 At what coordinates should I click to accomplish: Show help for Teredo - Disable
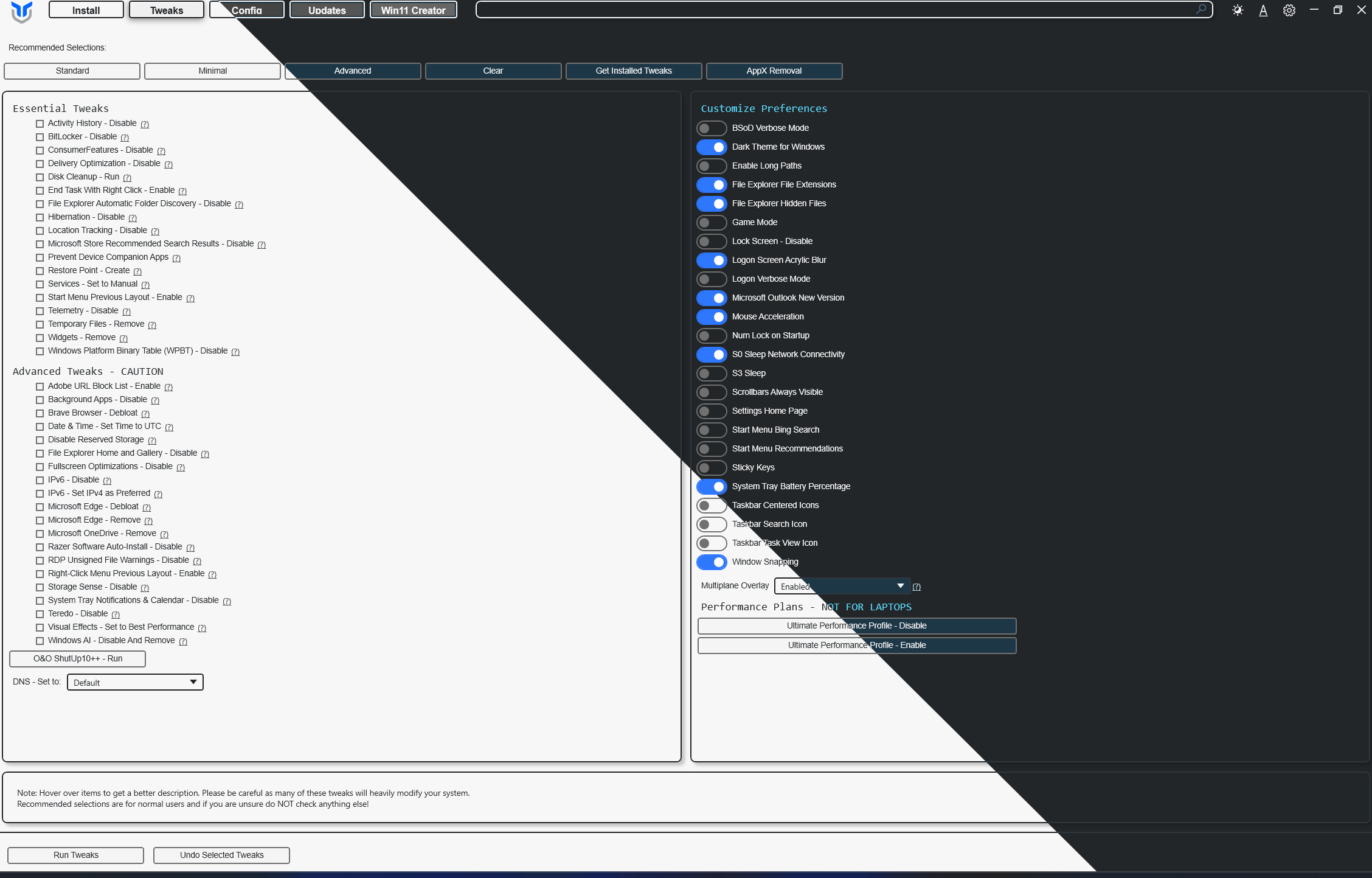(116, 615)
